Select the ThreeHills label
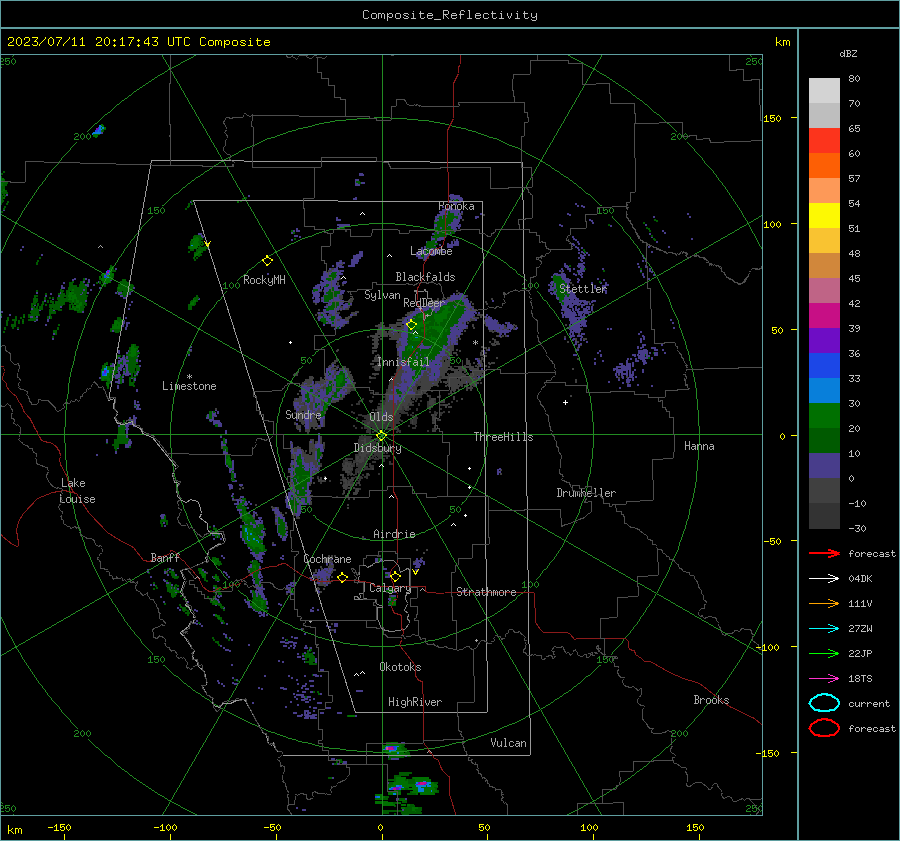 tap(503, 437)
